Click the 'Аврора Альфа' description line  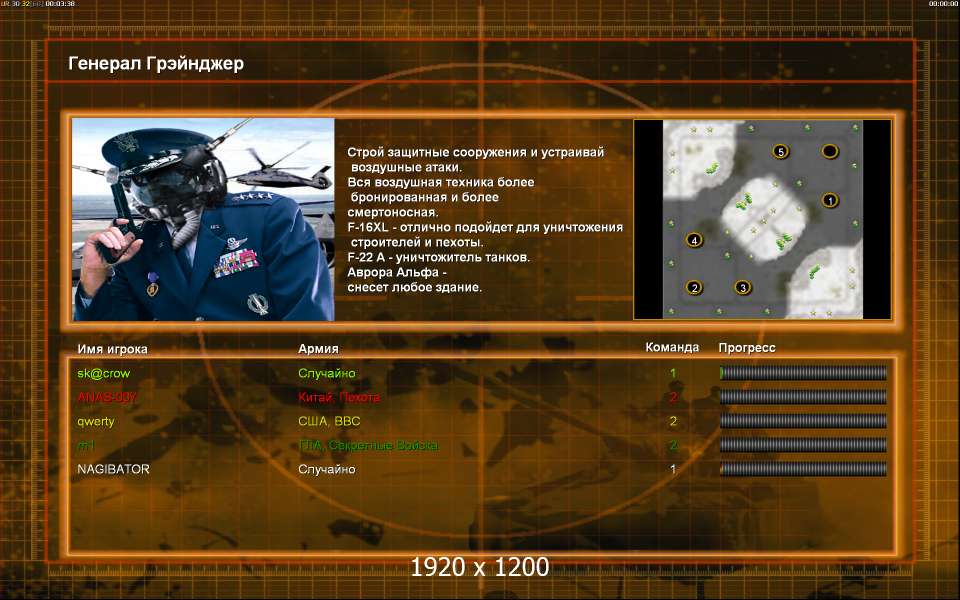point(397,272)
